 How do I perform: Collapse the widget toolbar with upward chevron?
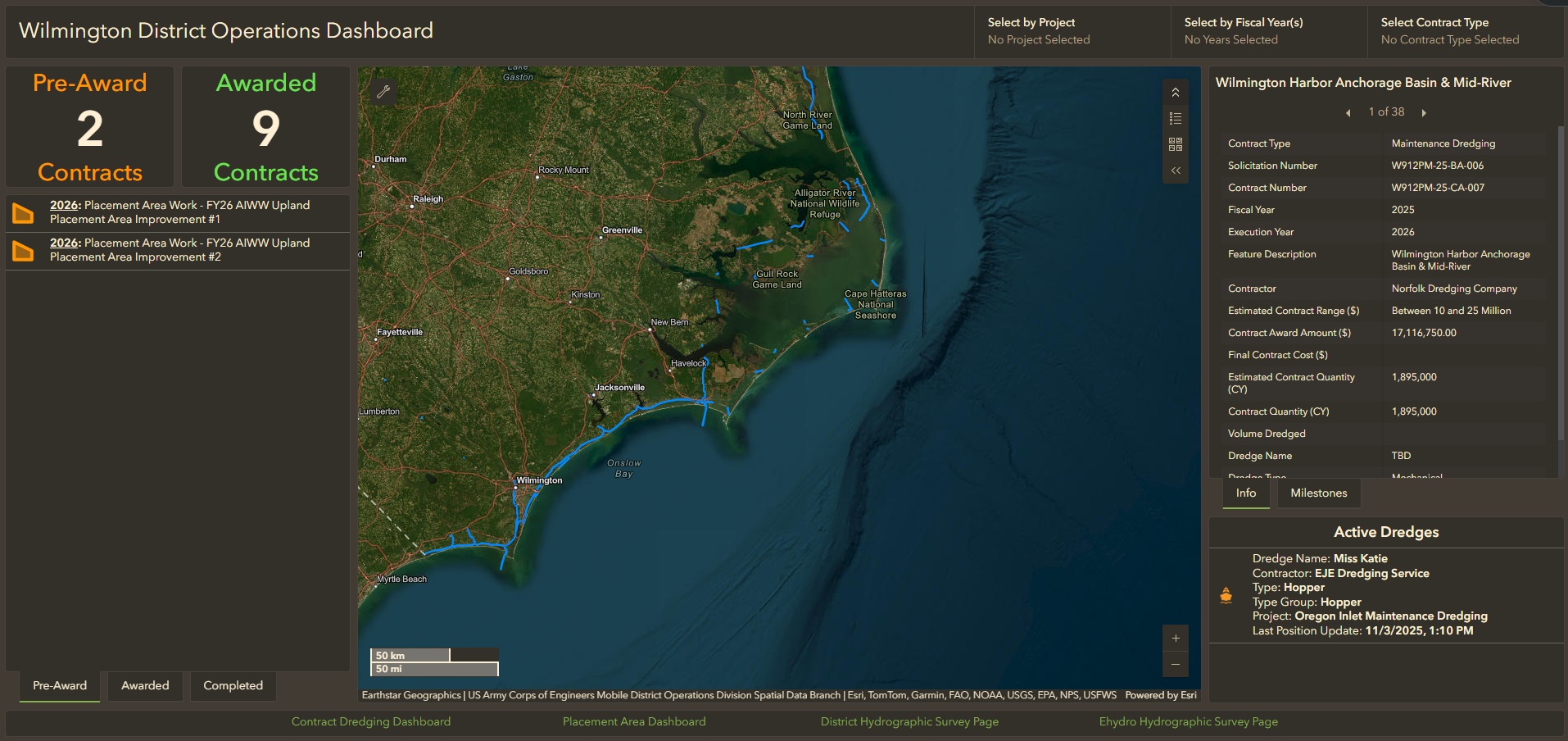1175,92
